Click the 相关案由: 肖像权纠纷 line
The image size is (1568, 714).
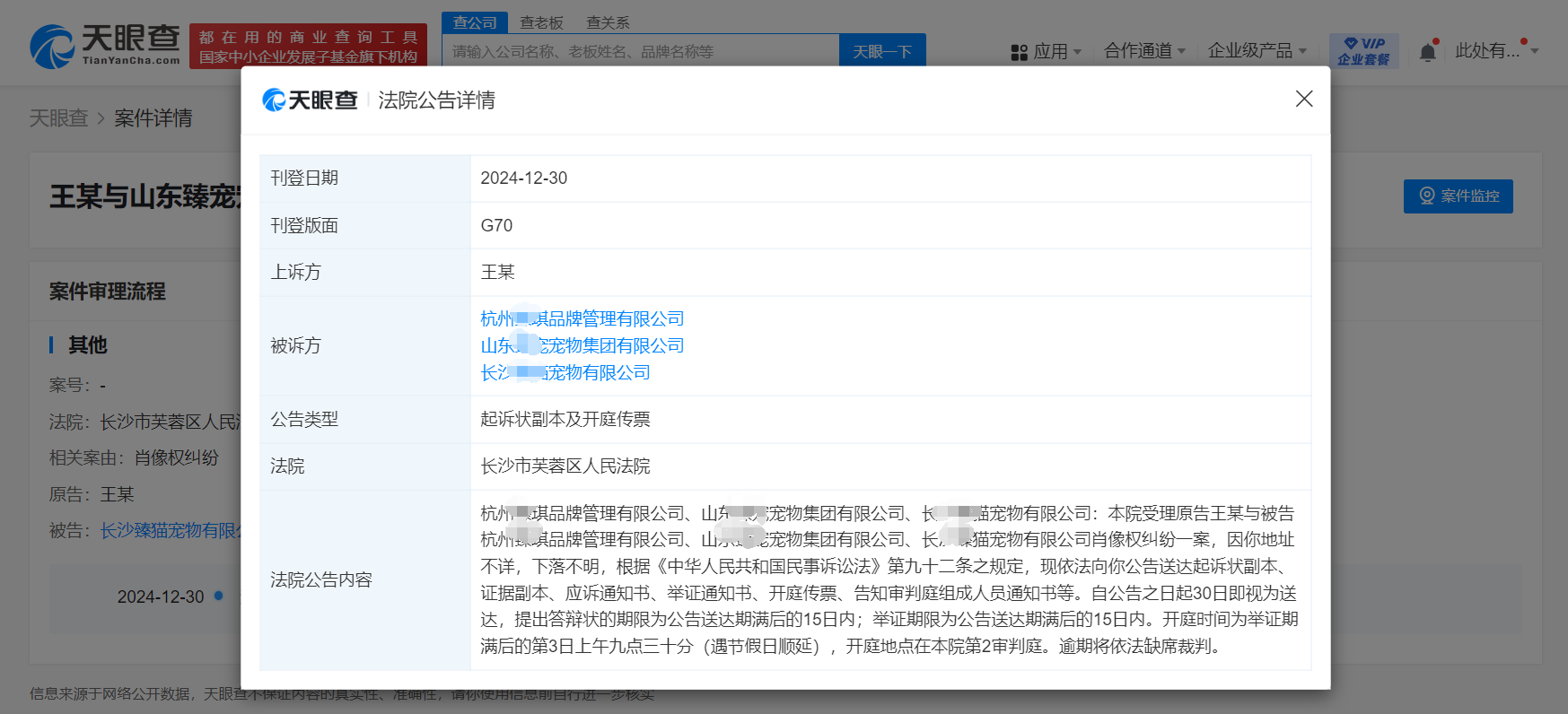click(x=134, y=458)
